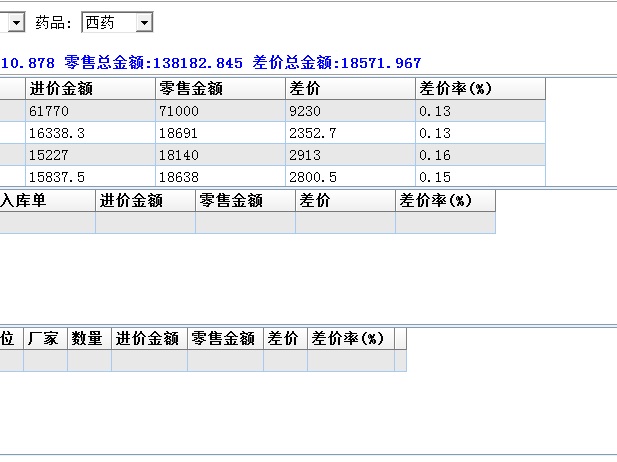Click the 0.16 rate cell
The height and width of the screenshot is (462, 617).
(480, 155)
